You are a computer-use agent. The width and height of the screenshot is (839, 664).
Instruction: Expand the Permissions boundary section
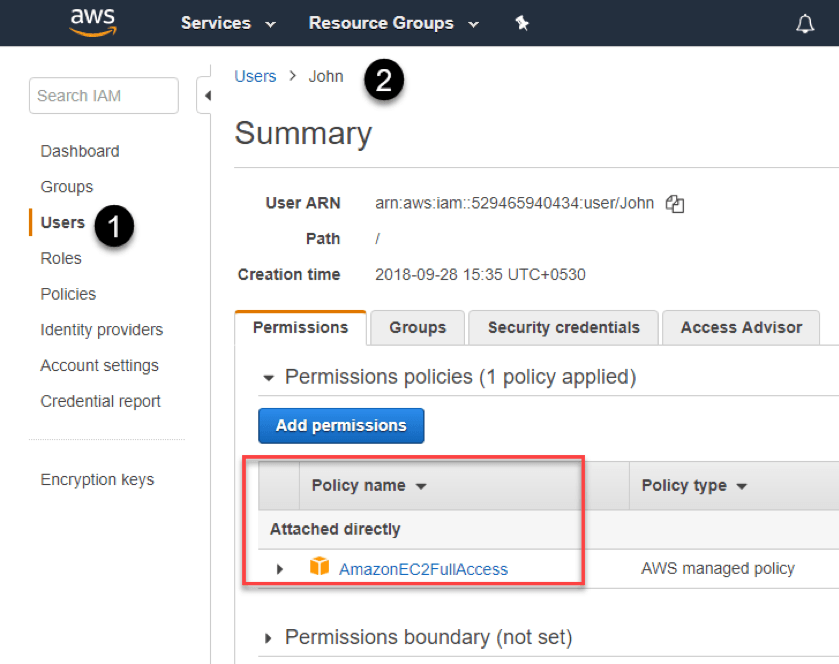click(x=268, y=638)
